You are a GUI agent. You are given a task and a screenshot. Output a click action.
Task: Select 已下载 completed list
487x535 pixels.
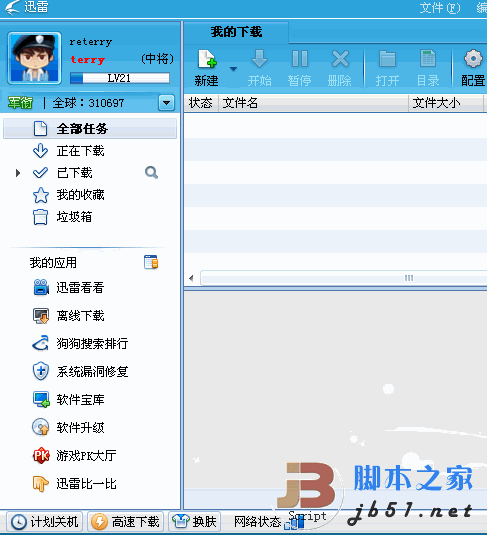pyautogui.click(x=75, y=173)
